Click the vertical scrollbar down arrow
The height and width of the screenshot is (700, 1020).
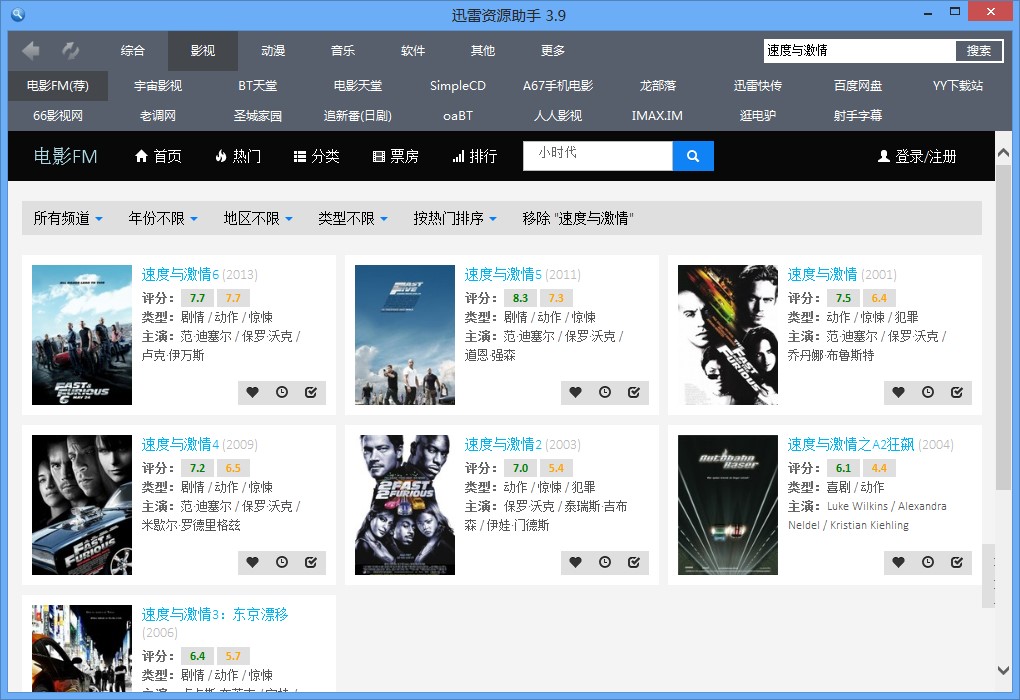coord(1004,669)
